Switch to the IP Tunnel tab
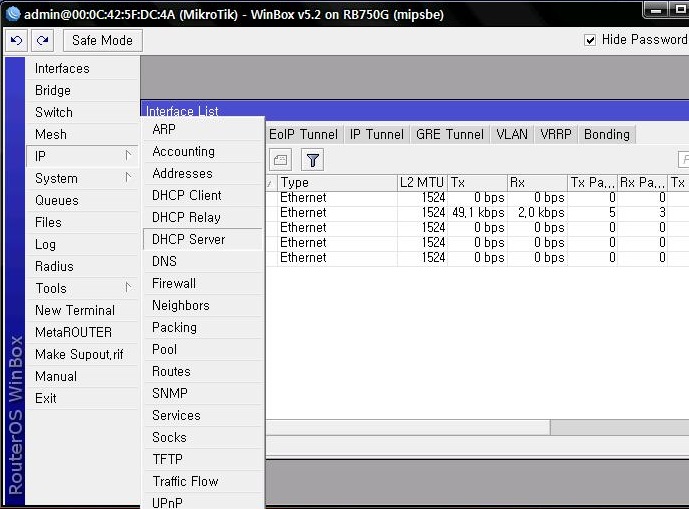The height and width of the screenshot is (509, 689). [377, 135]
